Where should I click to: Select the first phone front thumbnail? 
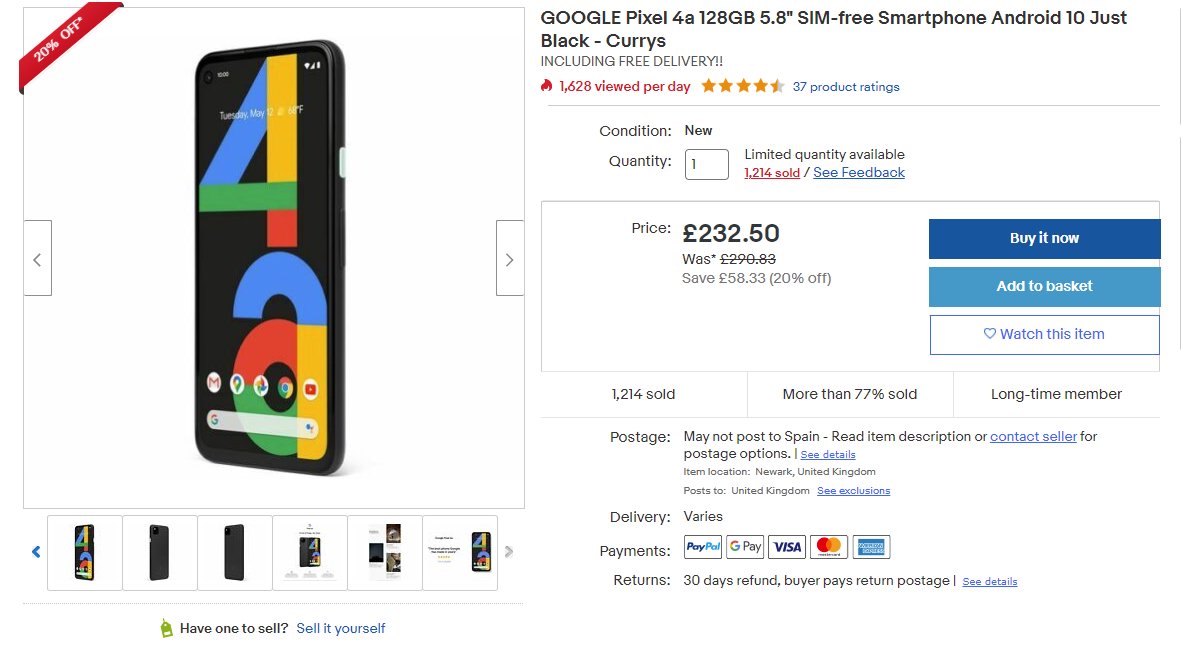pos(85,552)
